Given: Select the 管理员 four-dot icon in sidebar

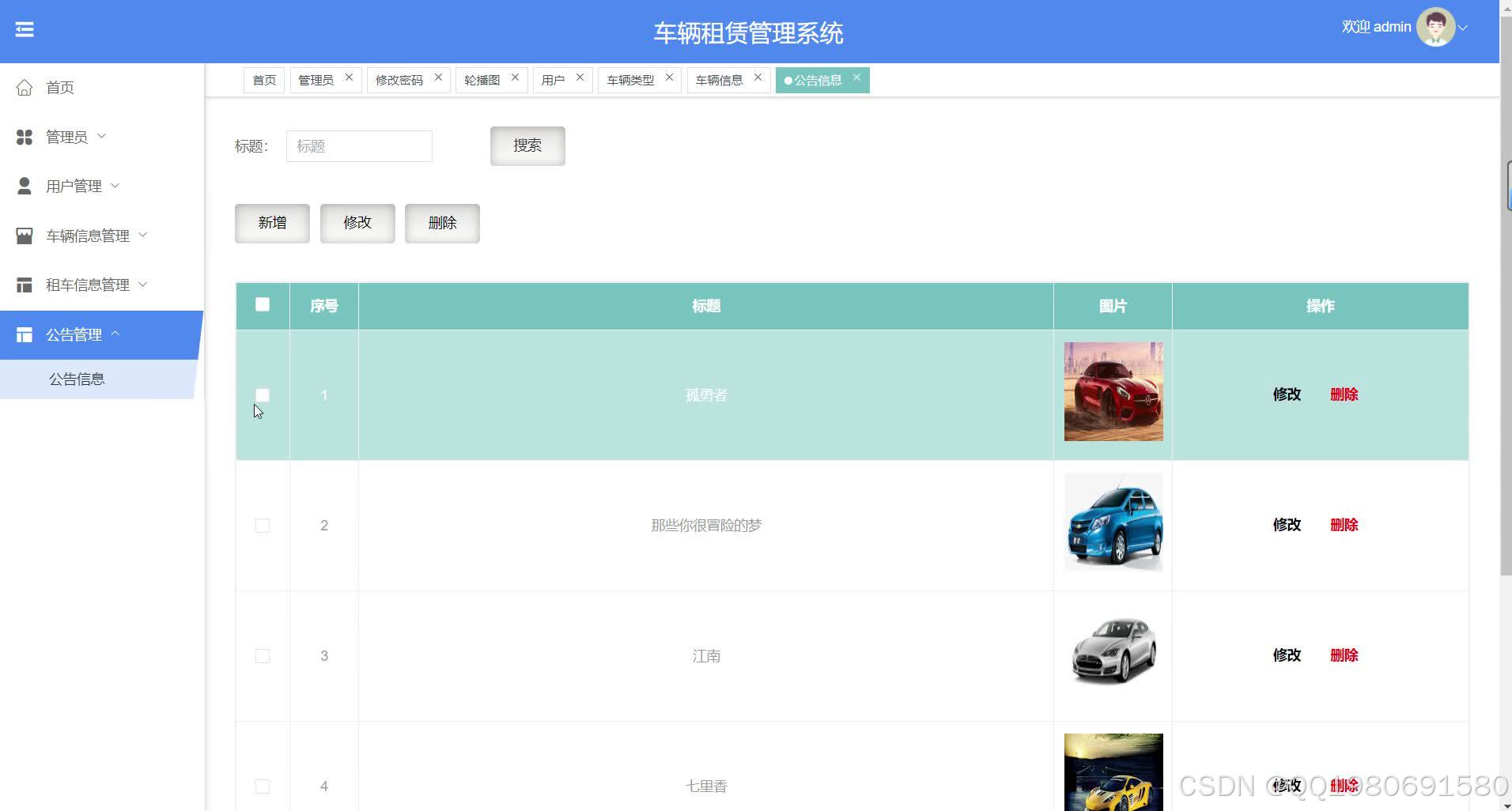Looking at the screenshot, I should tap(24, 137).
